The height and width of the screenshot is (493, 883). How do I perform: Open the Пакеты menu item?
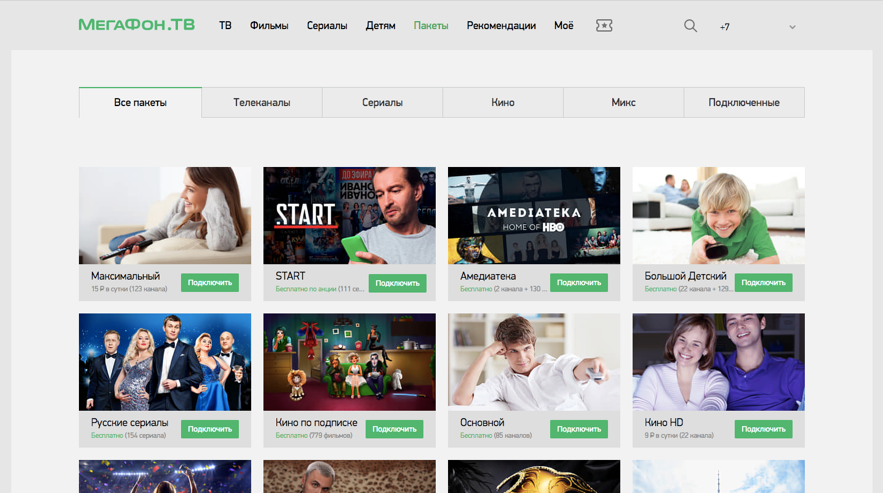click(431, 25)
